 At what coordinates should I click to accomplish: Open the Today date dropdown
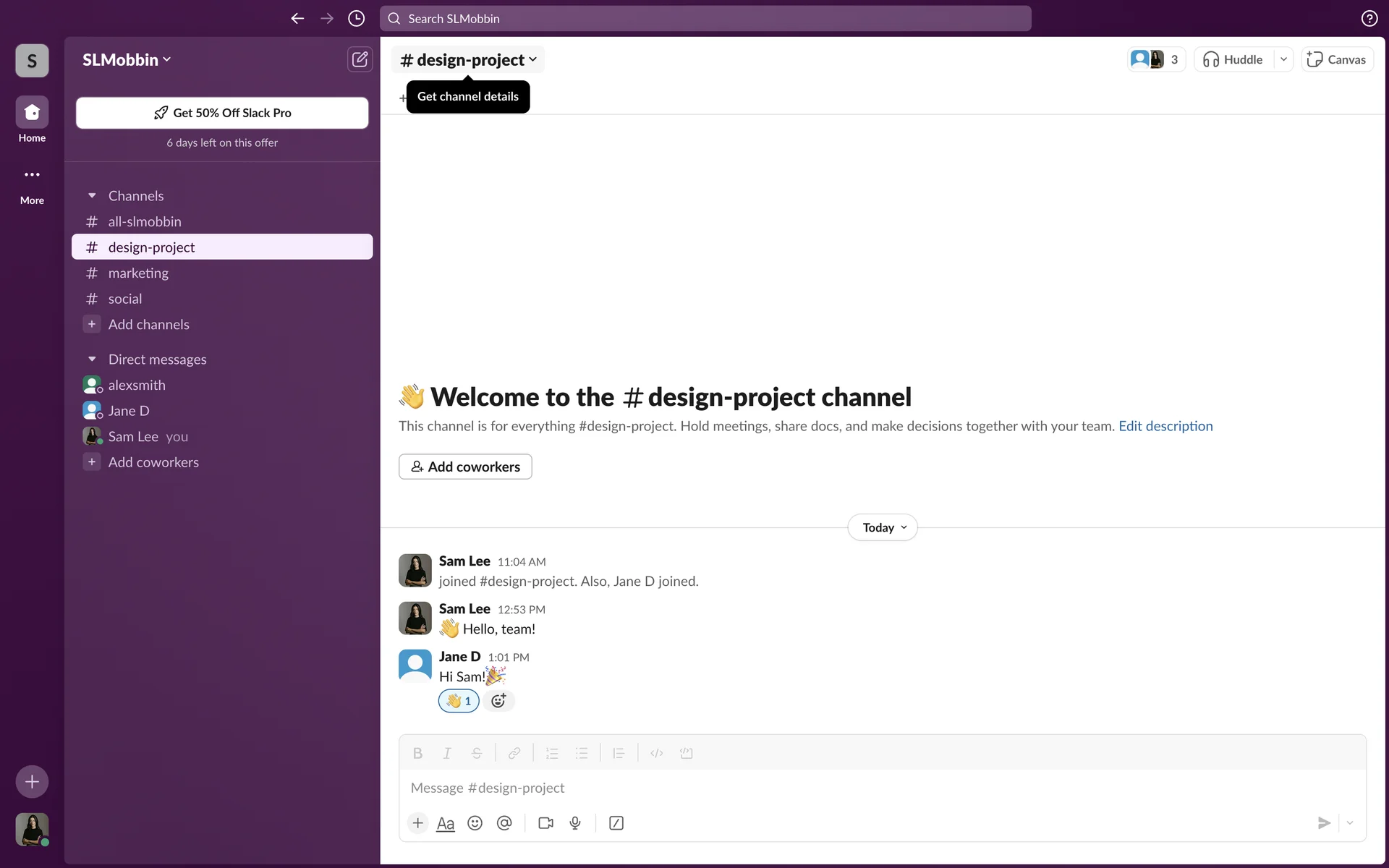click(883, 527)
